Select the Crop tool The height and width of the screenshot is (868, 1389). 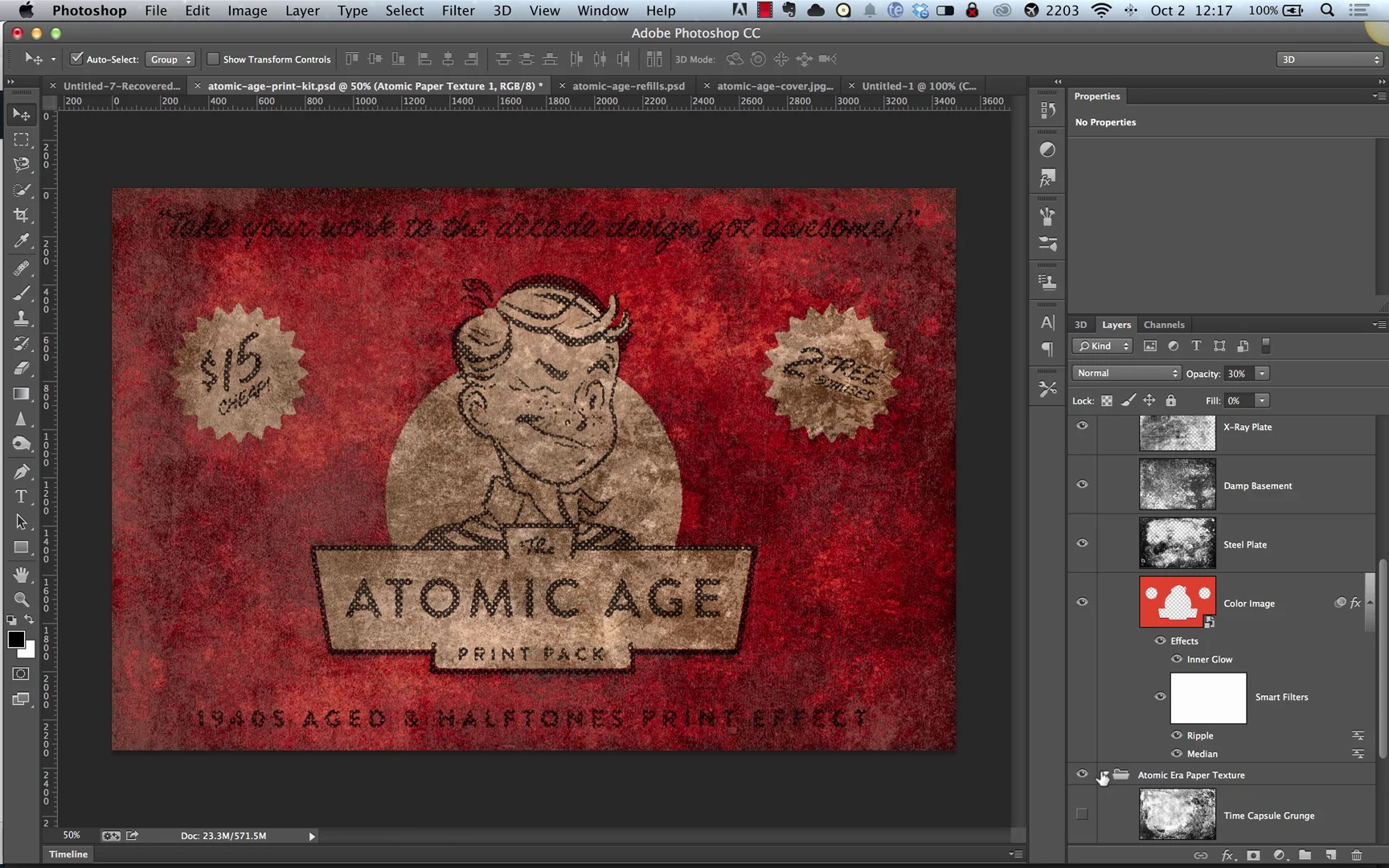(x=20, y=215)
